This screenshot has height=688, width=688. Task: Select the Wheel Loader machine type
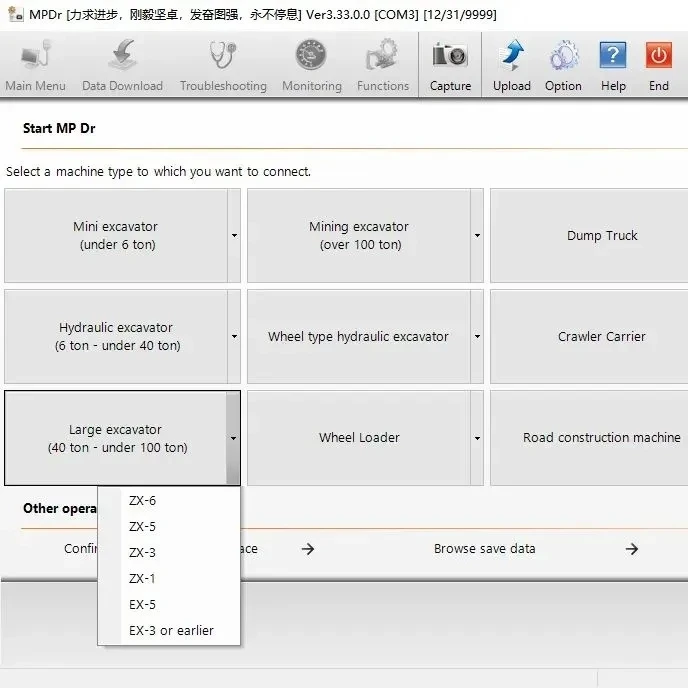pos(359,438)
